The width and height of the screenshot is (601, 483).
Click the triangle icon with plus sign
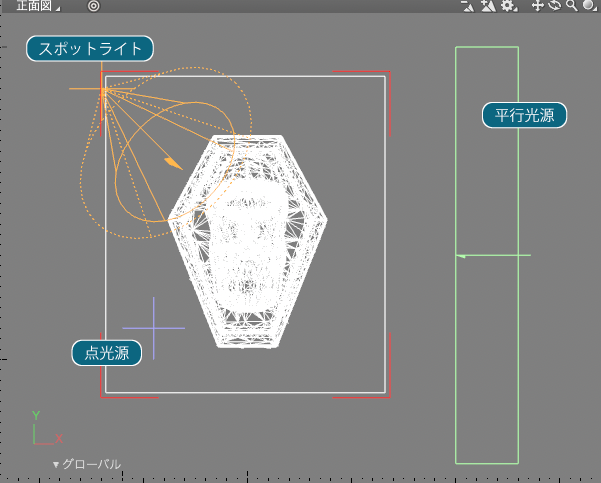[x=487, y=6]
